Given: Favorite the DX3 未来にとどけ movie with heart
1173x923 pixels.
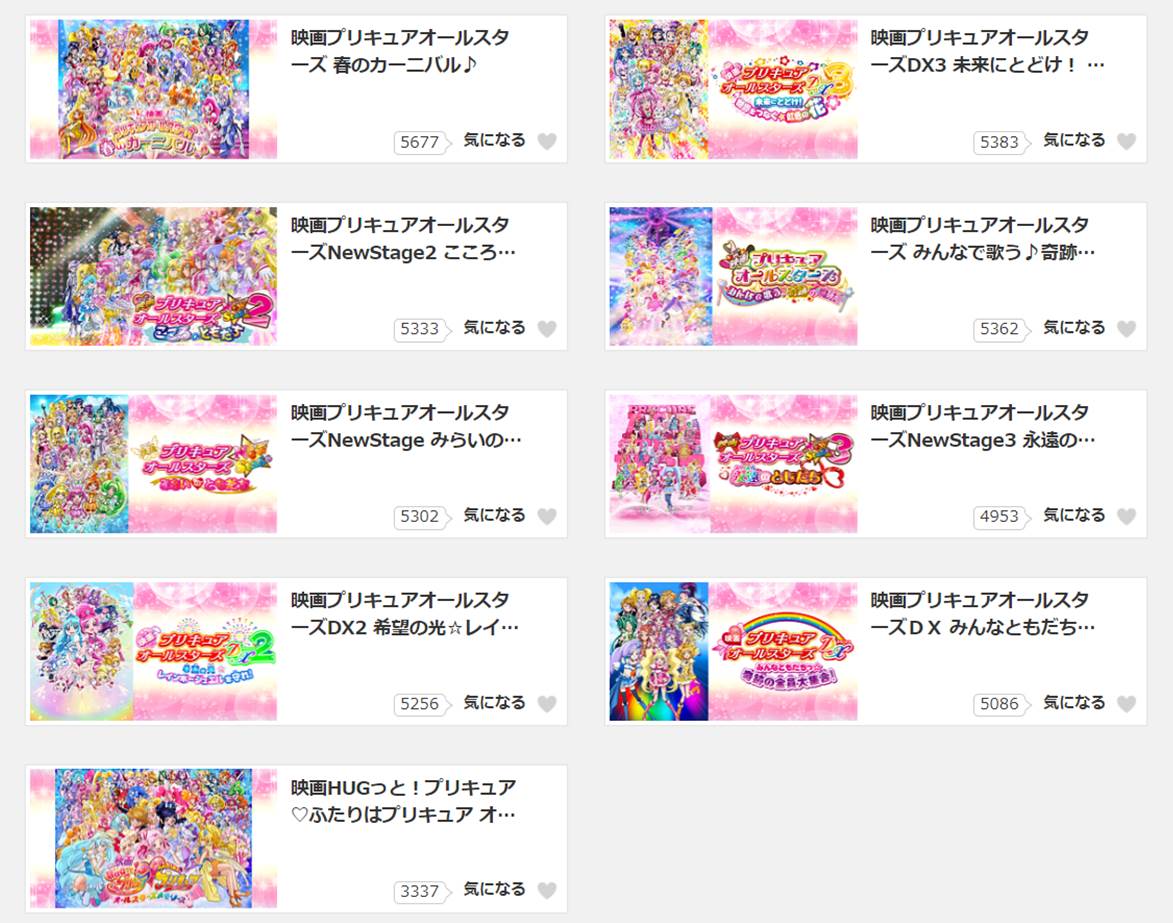Looking at the screenshot, I should tap(1127, 141).
